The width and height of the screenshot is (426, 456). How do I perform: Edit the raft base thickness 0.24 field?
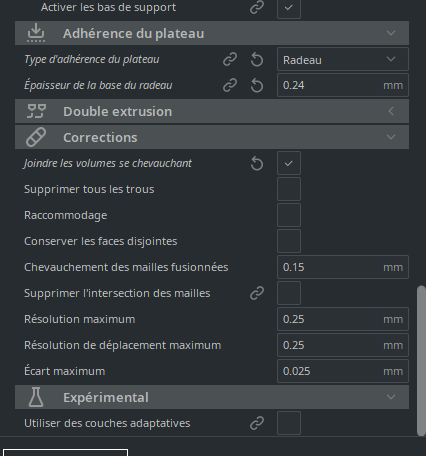click(x=343, y=85)
